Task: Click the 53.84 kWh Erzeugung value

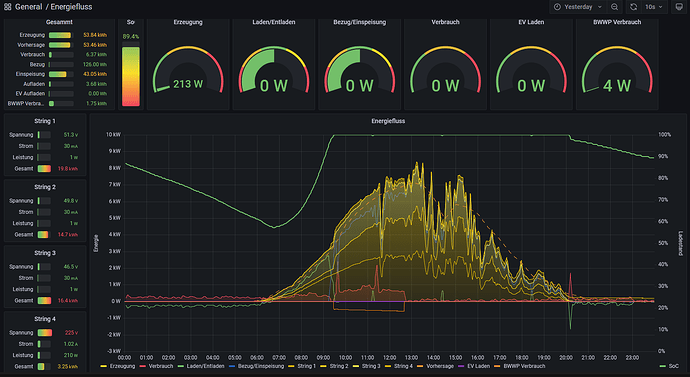Action: [x=95, y=35]
